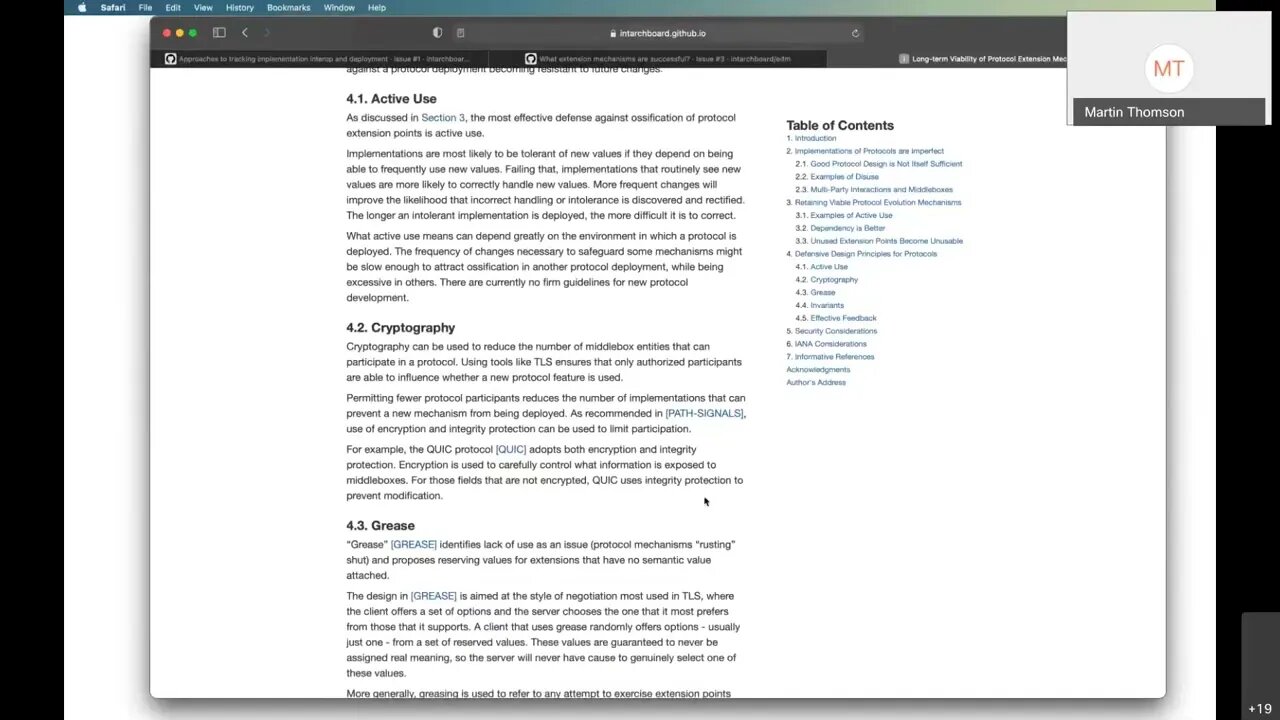Jump to '1. Introduction' in Table of Contents

tap(811, 138)
